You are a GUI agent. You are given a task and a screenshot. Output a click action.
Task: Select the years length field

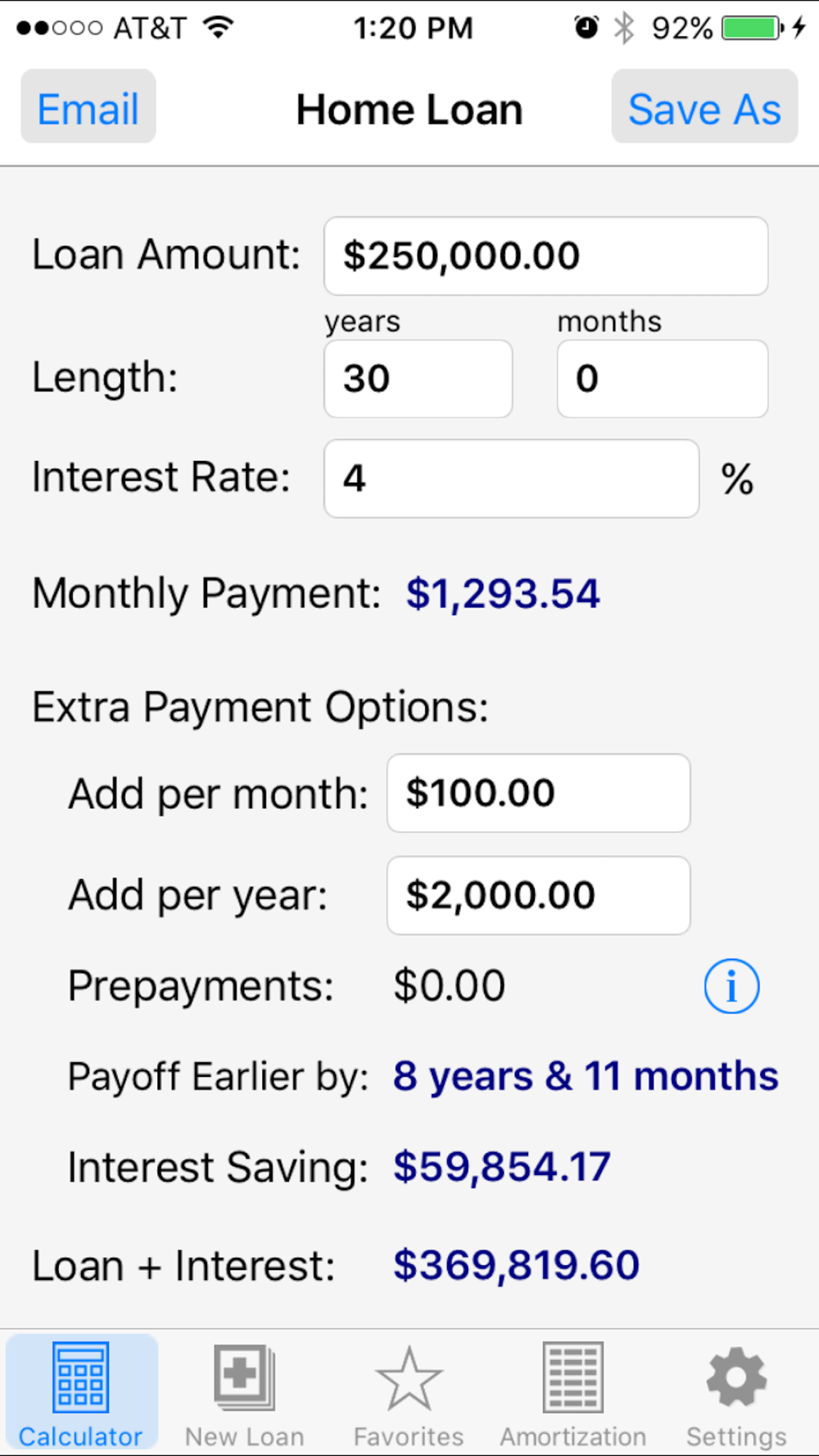point(418,378)
